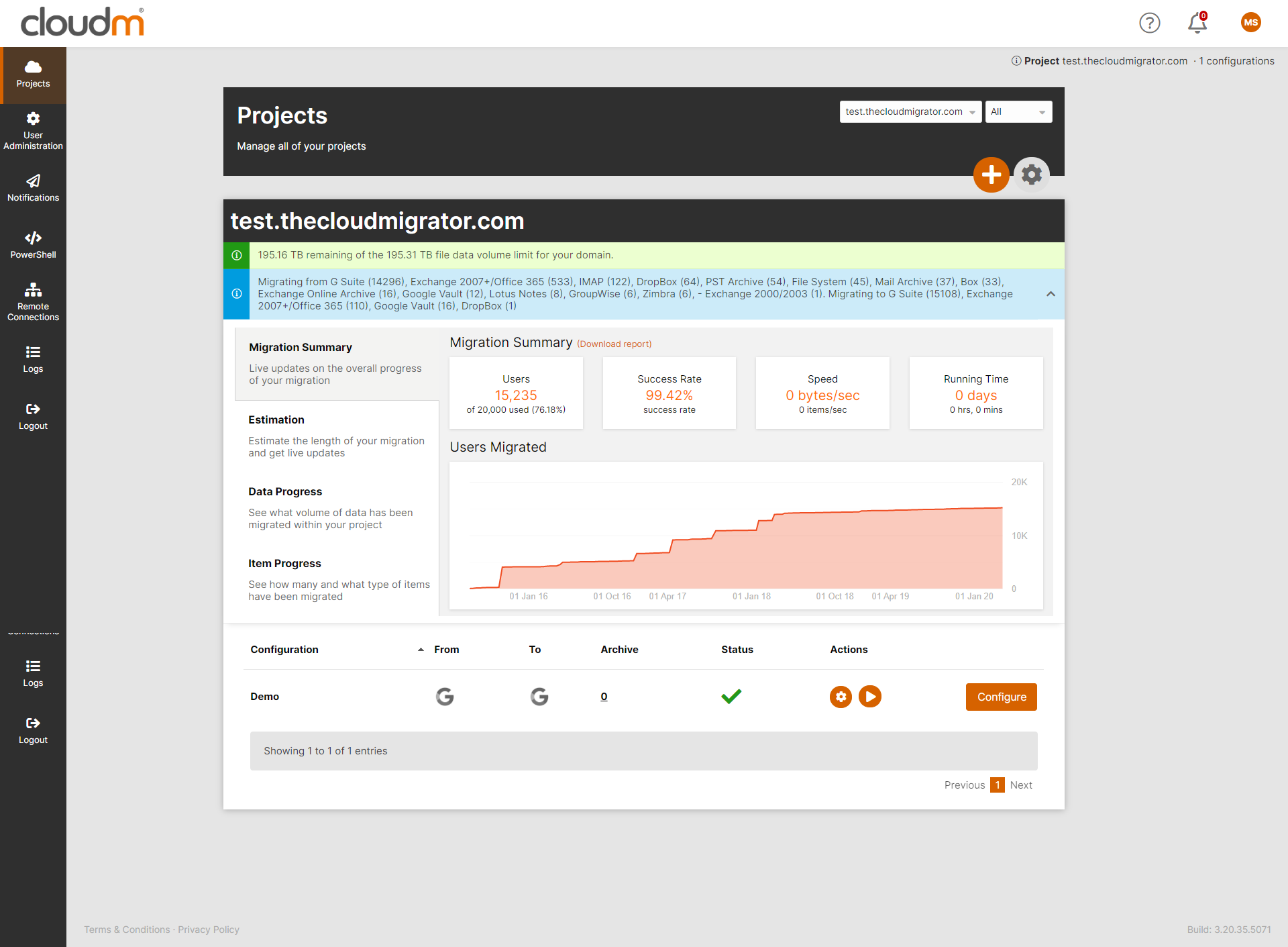Viewport: 1288px width, 947px height.
Task: Start the Demo configuration with the play icon
Action: point(870,697)
